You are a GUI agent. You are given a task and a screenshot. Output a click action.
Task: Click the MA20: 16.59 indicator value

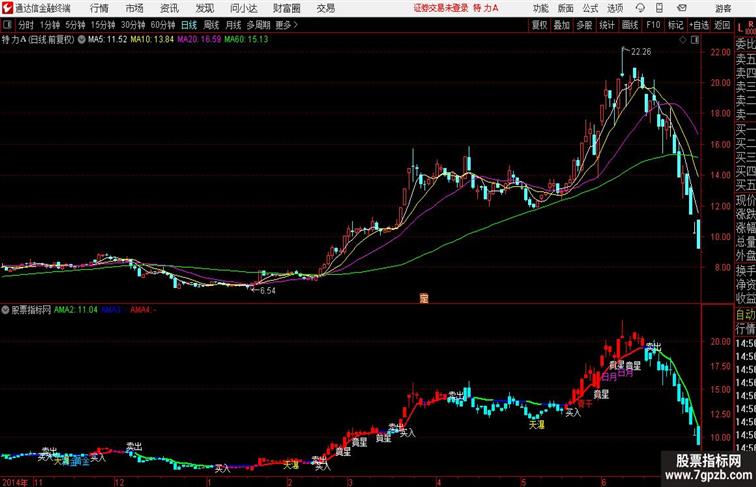199,40
